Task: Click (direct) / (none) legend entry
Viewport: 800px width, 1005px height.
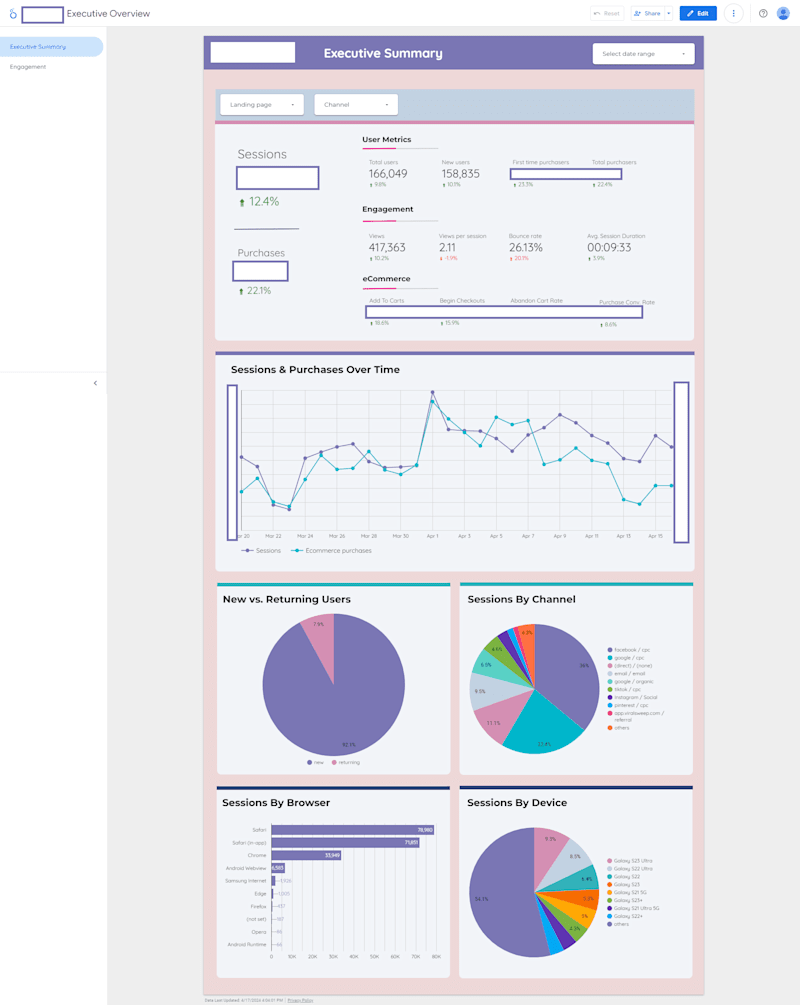Action: coord(629,666)
